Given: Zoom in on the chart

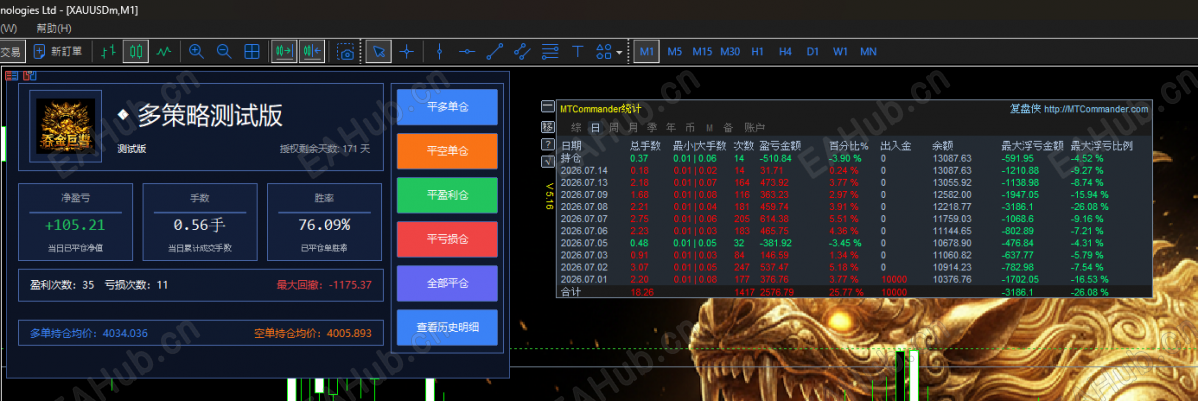Looking at the screenshot, I should [x=196, y=51].
